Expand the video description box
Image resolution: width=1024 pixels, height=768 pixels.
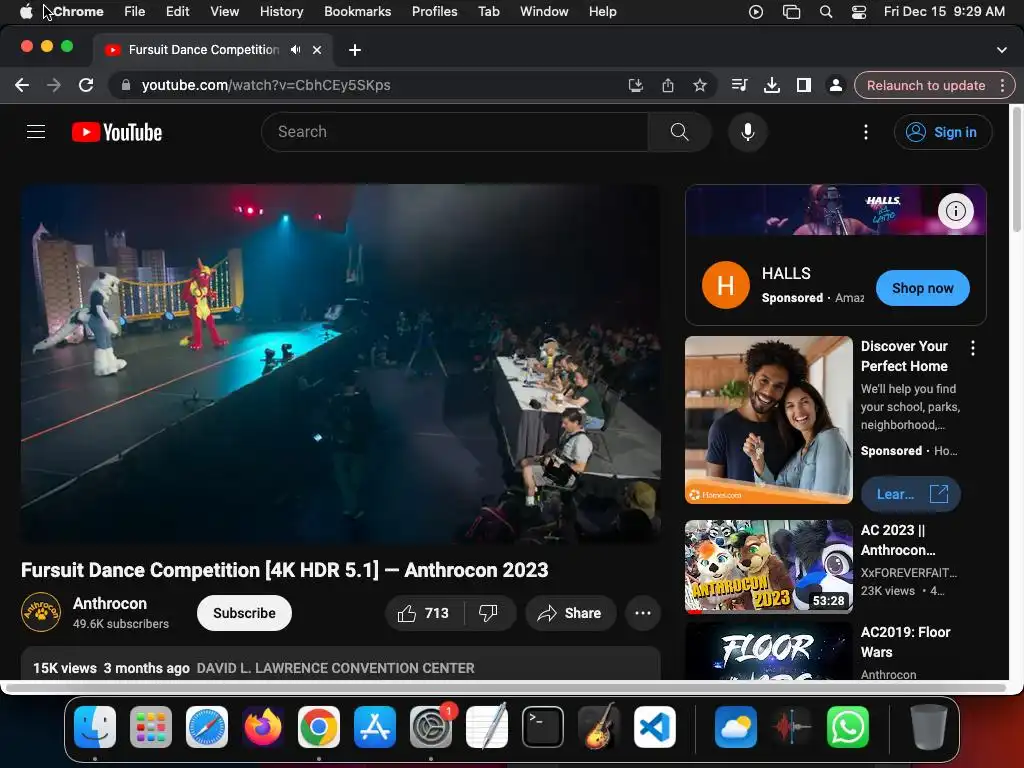tap(340, 664)
